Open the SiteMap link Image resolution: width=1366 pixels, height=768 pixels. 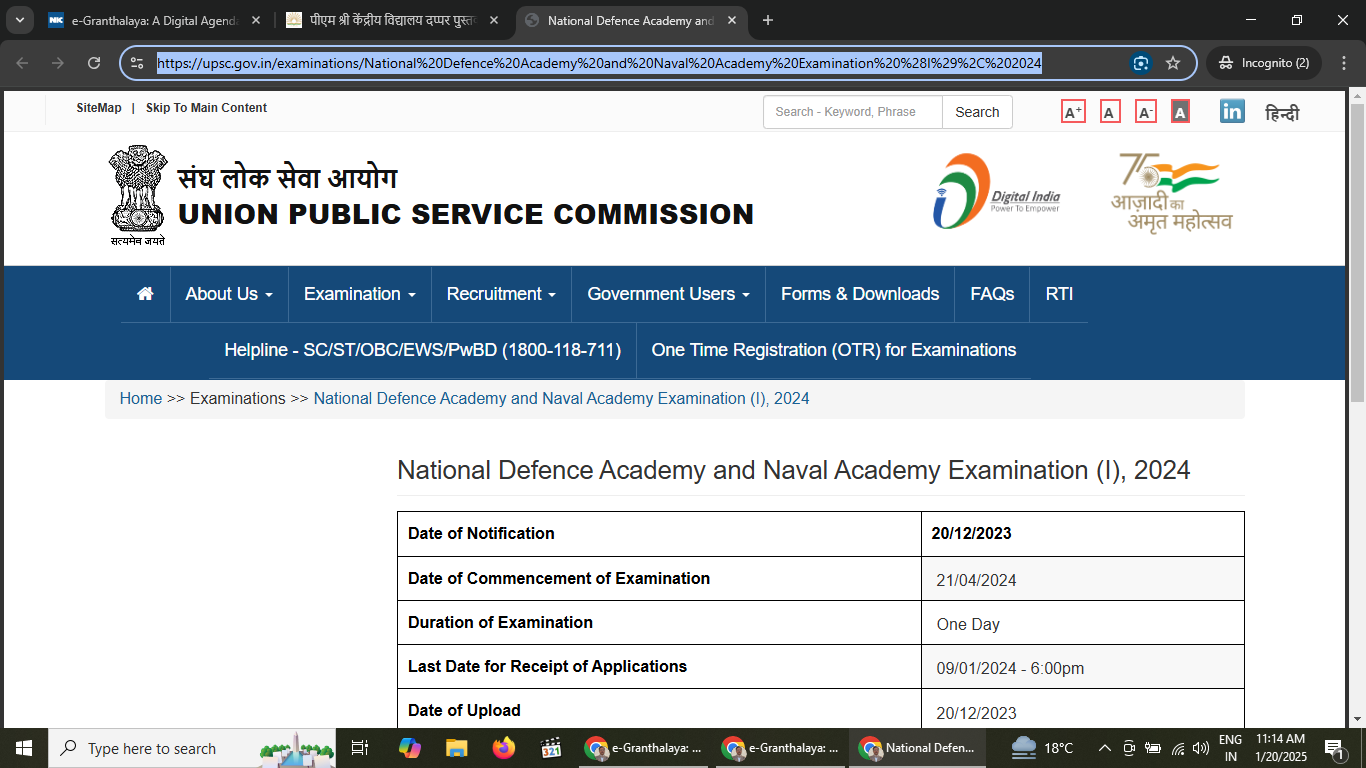(x=99, y=108)
